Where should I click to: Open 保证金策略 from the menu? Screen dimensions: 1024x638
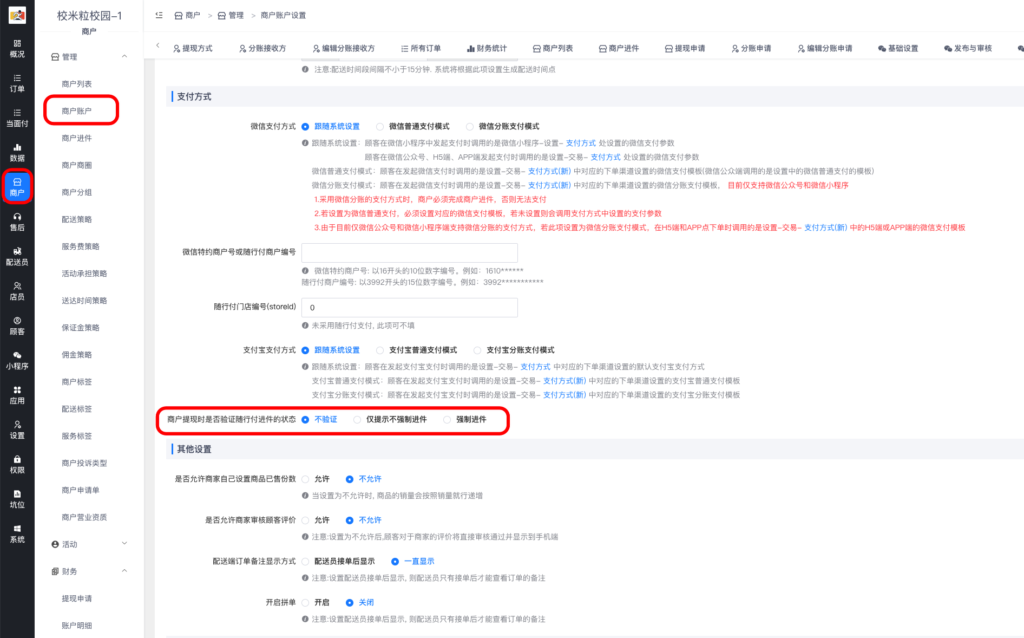click(x=82, y=326)
